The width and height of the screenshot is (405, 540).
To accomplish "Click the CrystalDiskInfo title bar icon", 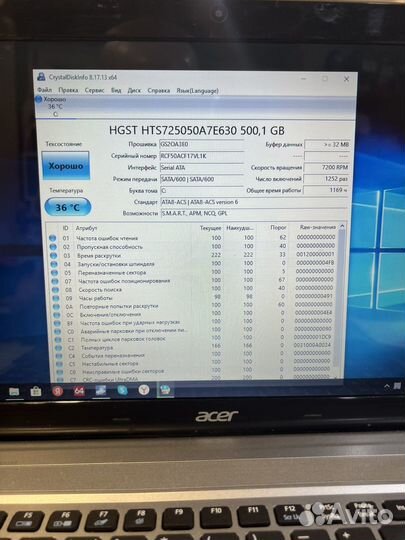I will point(41,76).
